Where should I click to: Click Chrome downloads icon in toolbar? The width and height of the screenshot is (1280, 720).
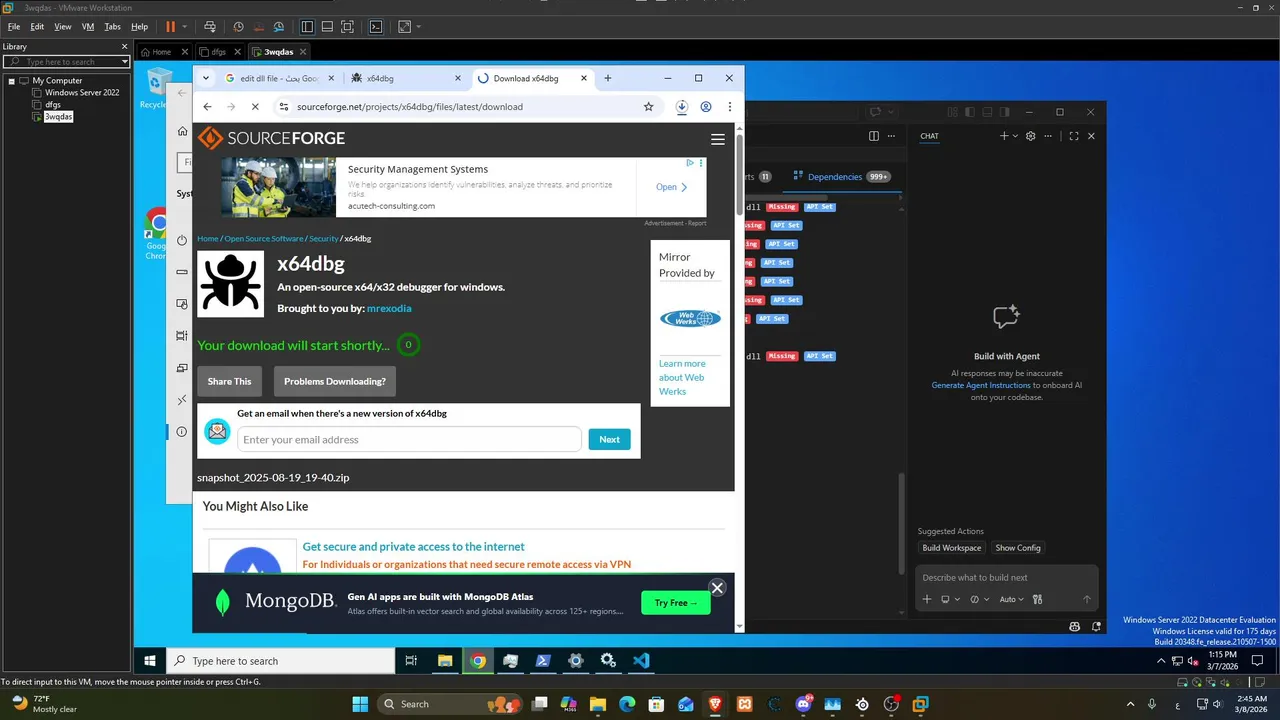(x=681, y=107)
